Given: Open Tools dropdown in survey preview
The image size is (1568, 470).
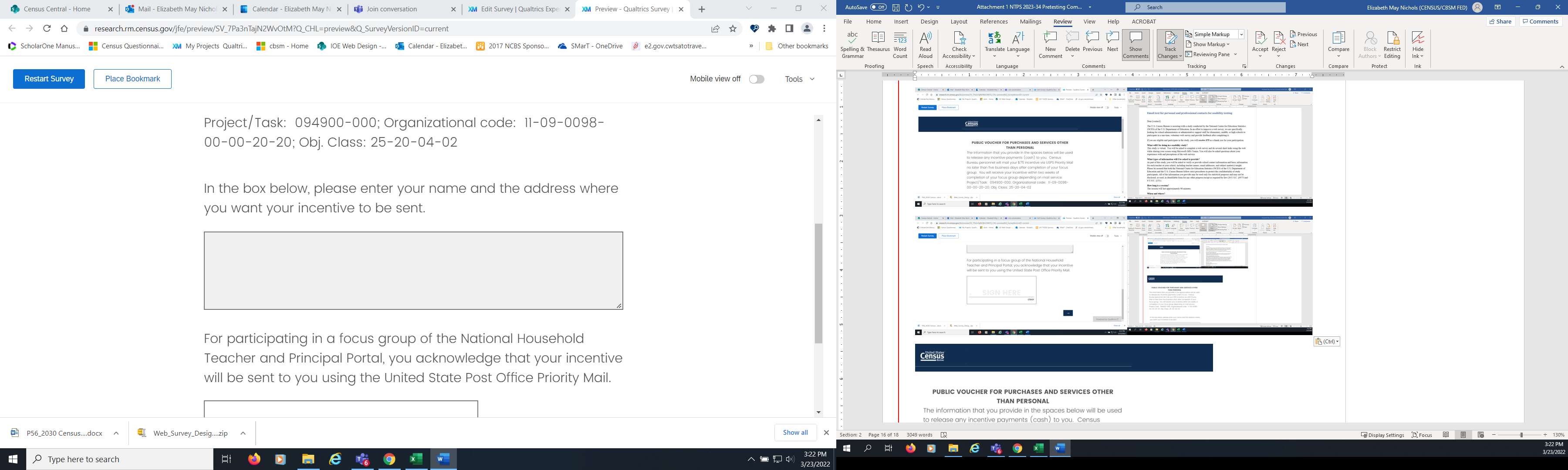Looking at the screenshot, I should click(x=799, y=79).
